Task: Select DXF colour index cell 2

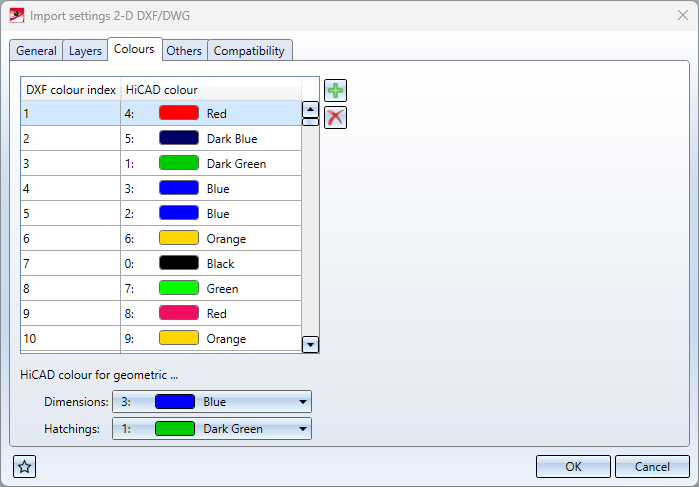Action: pos(70,138)
